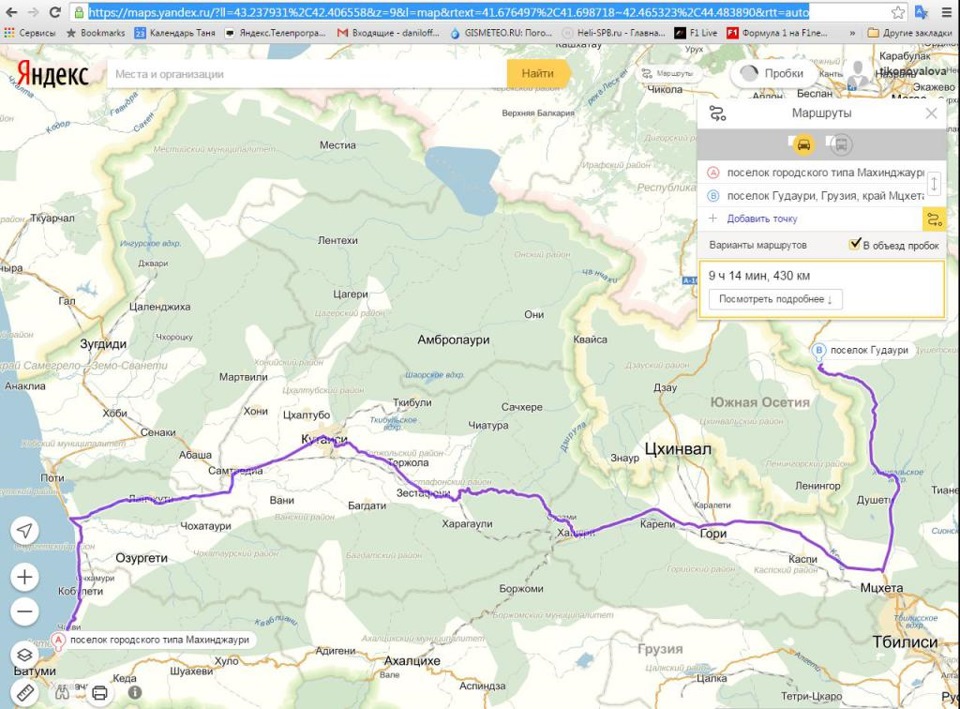960x709 pixels.
Task: Select the public transport bus icon
Action: [842, 144]
